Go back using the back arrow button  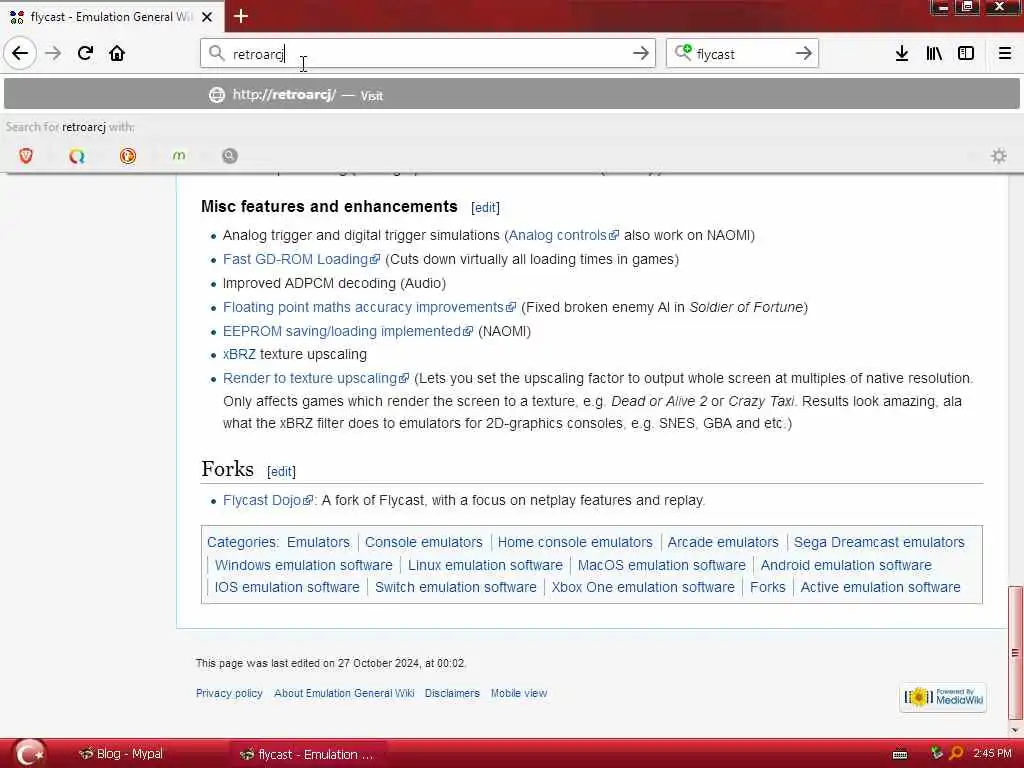coord(20,53)
